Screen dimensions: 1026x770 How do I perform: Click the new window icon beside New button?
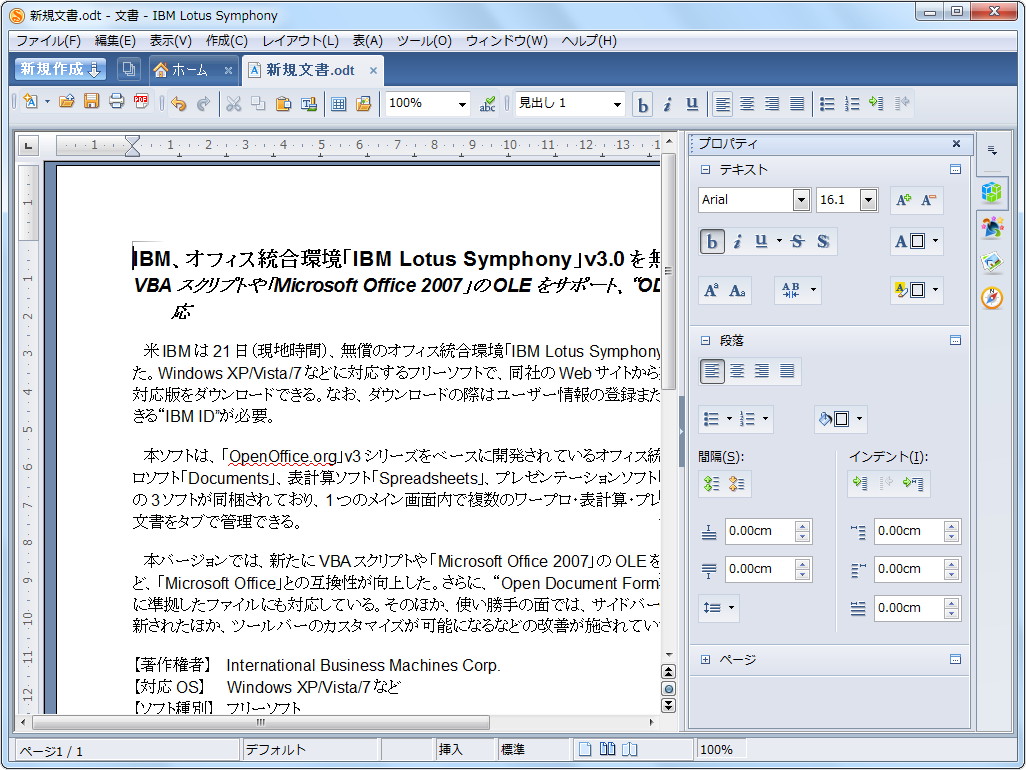tap(129, 69)
